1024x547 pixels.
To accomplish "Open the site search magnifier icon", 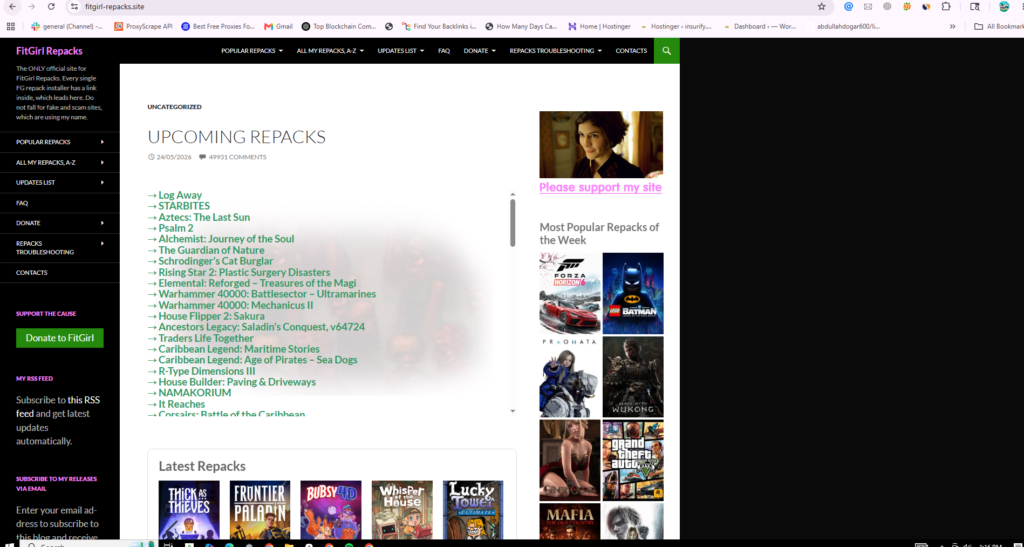I will 666,51.
